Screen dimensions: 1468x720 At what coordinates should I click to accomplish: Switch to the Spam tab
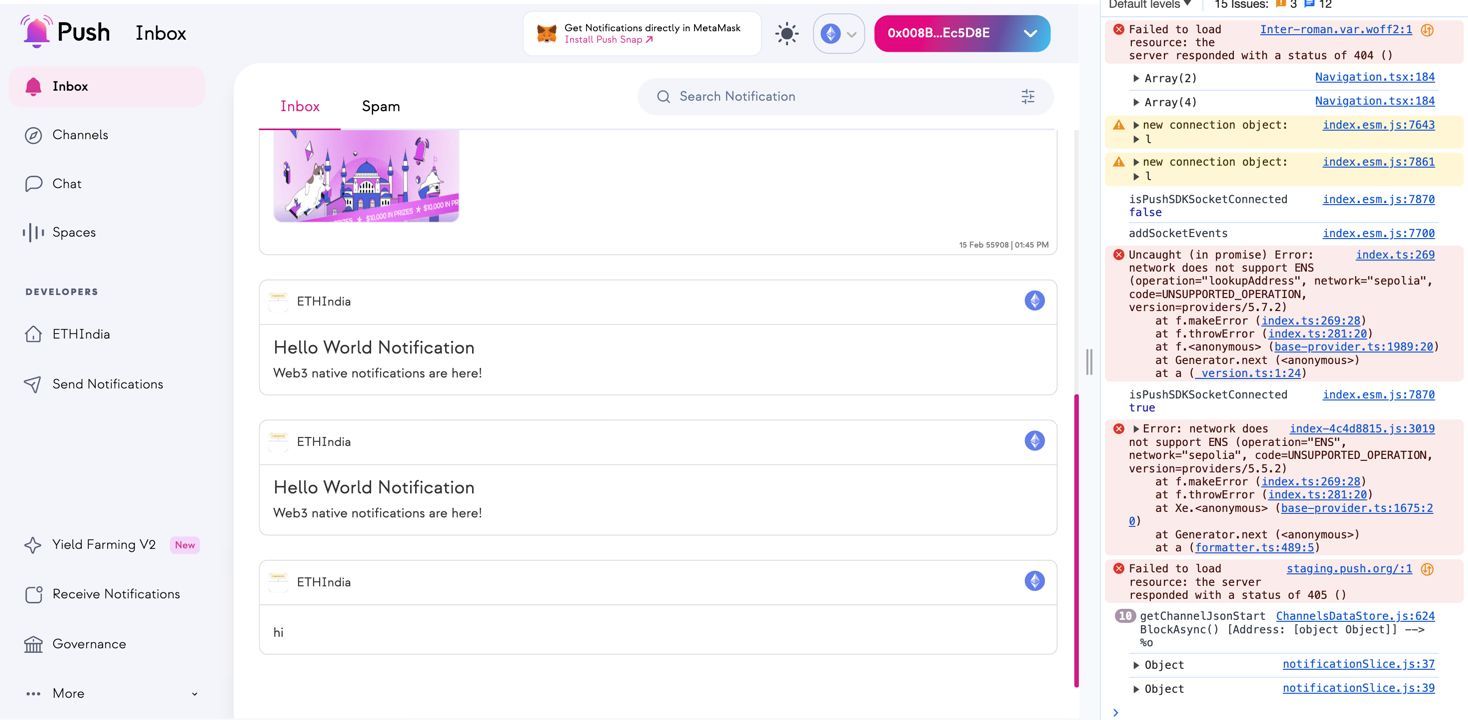[381, 106]
